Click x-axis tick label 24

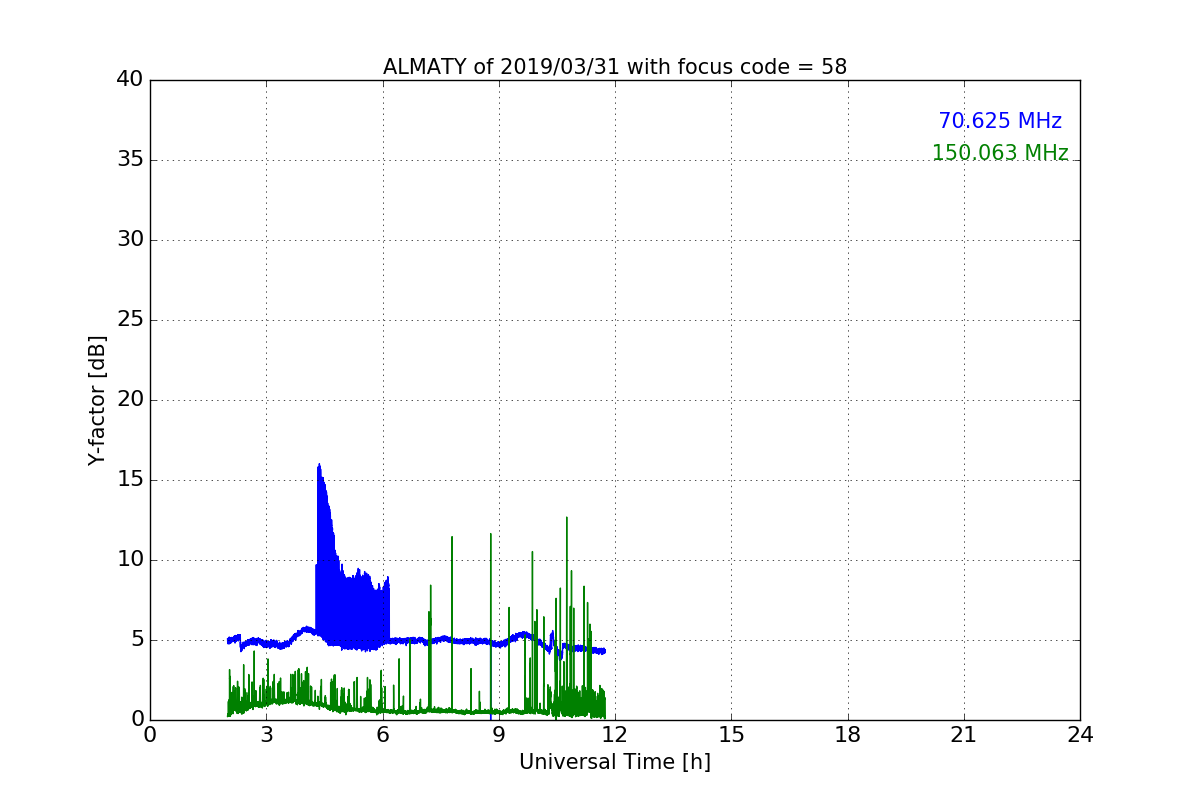click(1080, 735)
